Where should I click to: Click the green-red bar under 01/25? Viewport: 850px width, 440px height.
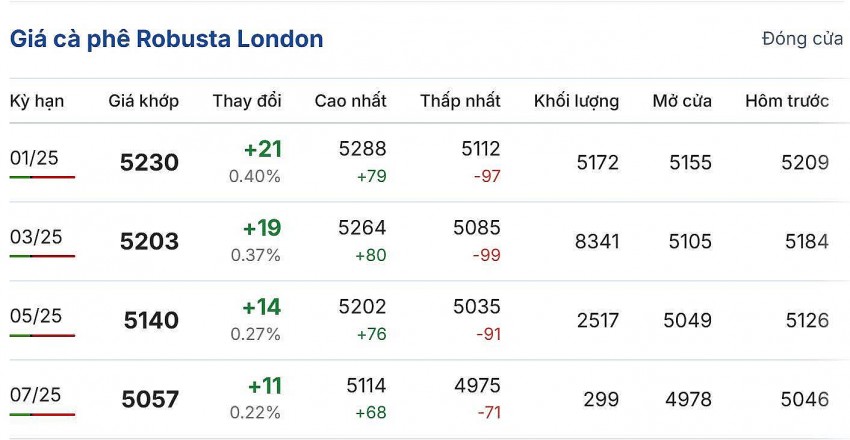pos(42,177)
